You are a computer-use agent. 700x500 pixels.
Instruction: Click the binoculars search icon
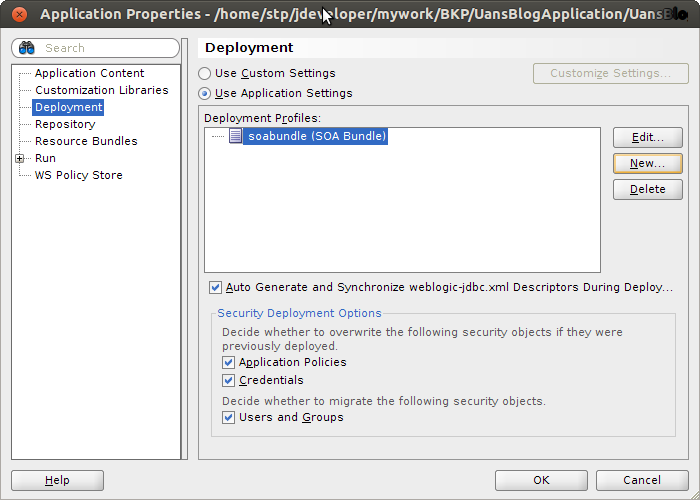pos(27,48)
